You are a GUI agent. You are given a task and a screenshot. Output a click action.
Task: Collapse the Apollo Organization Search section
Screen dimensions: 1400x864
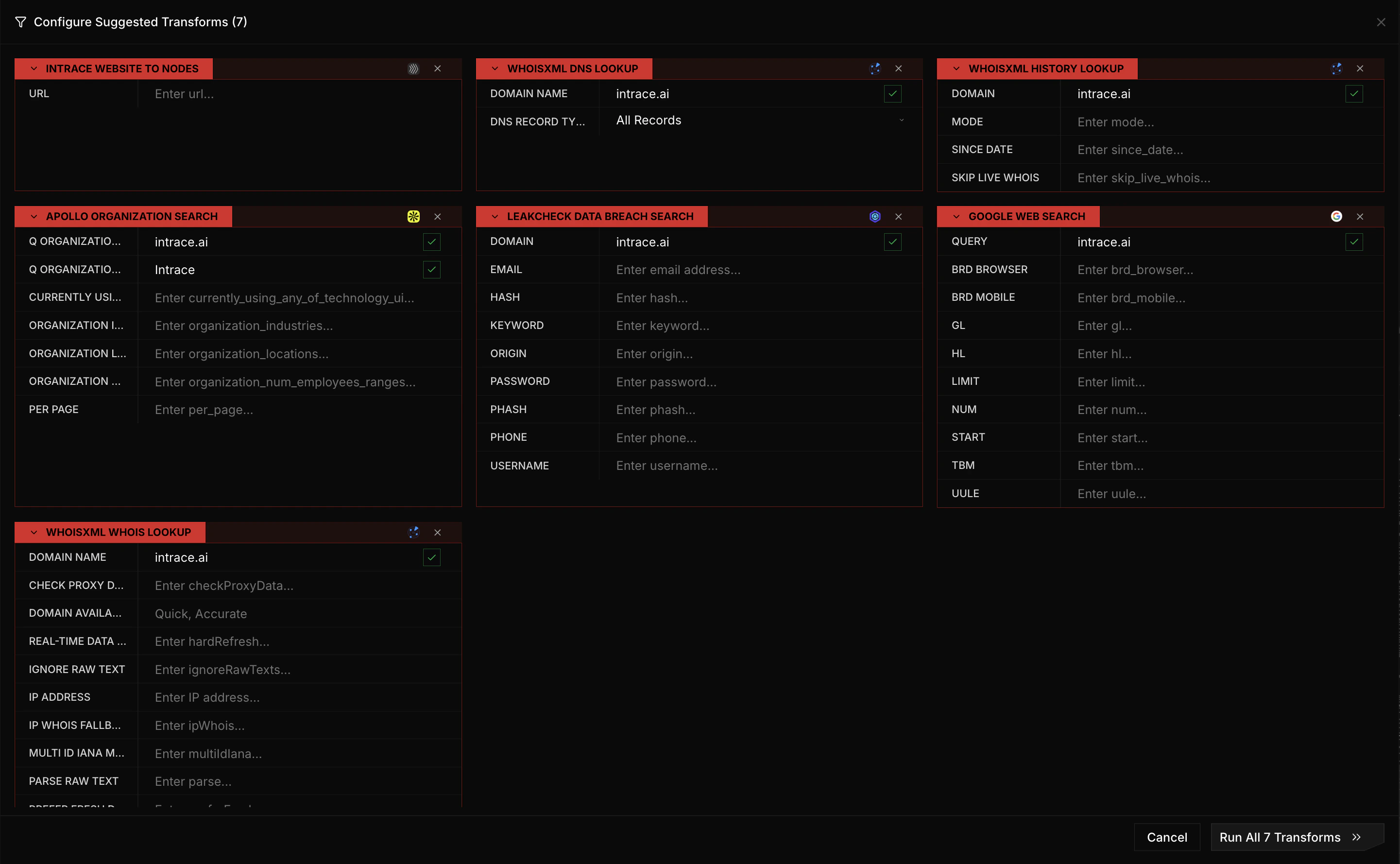[x=34, y=217]
